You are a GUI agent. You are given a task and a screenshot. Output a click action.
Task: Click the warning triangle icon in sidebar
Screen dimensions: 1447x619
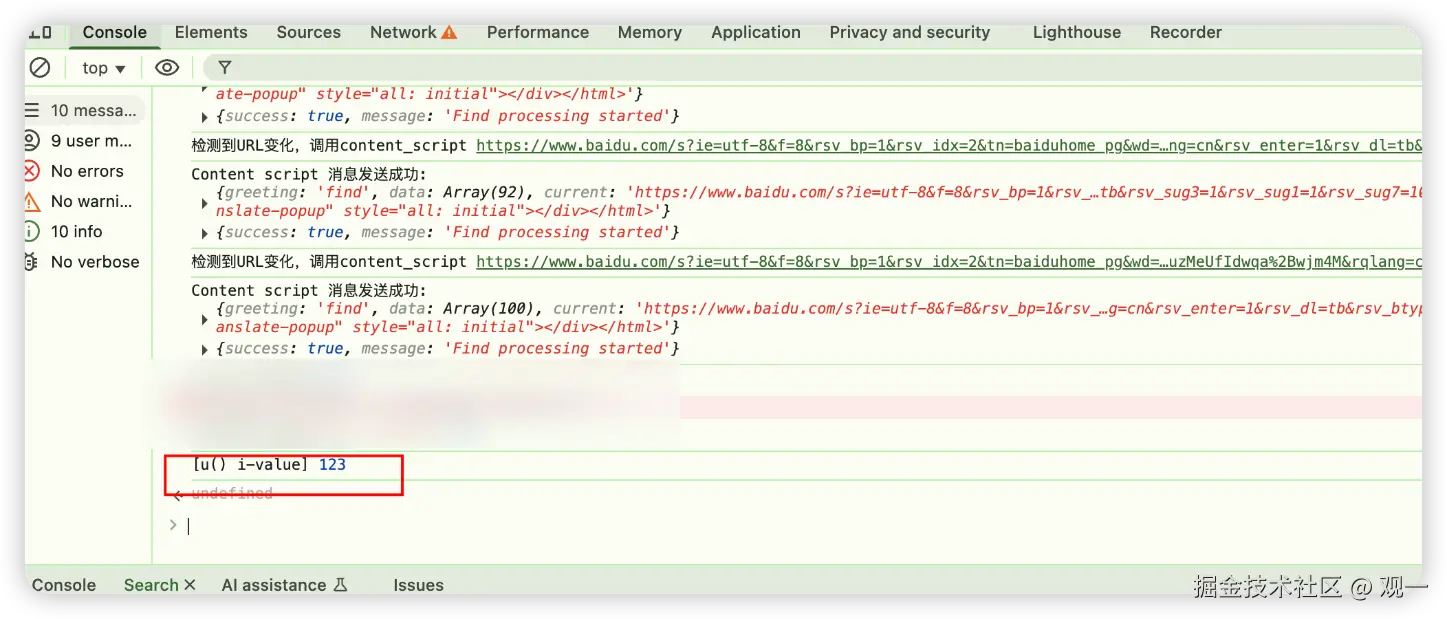tap(32, 201)
